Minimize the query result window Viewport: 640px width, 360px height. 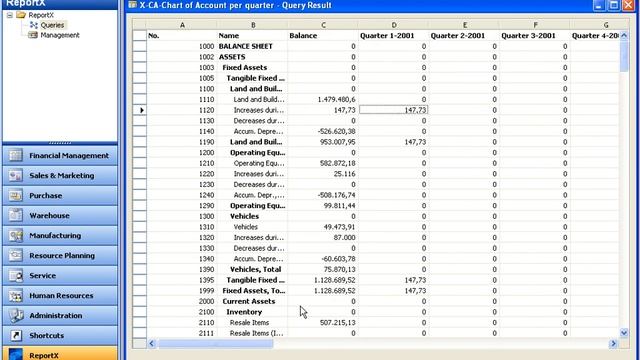click(599, 5)
